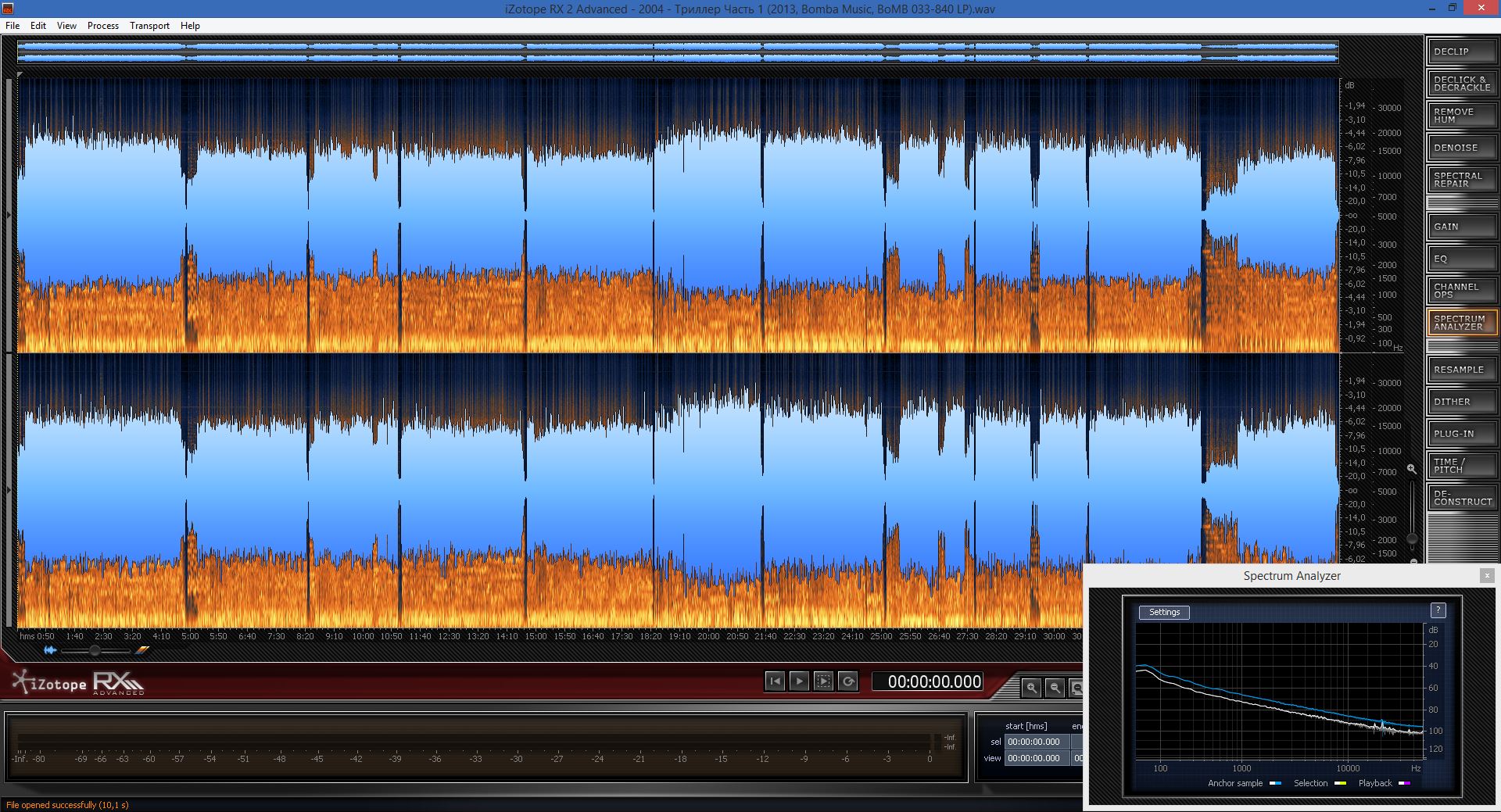Open the Denoise module

[x=1461, y=148]
